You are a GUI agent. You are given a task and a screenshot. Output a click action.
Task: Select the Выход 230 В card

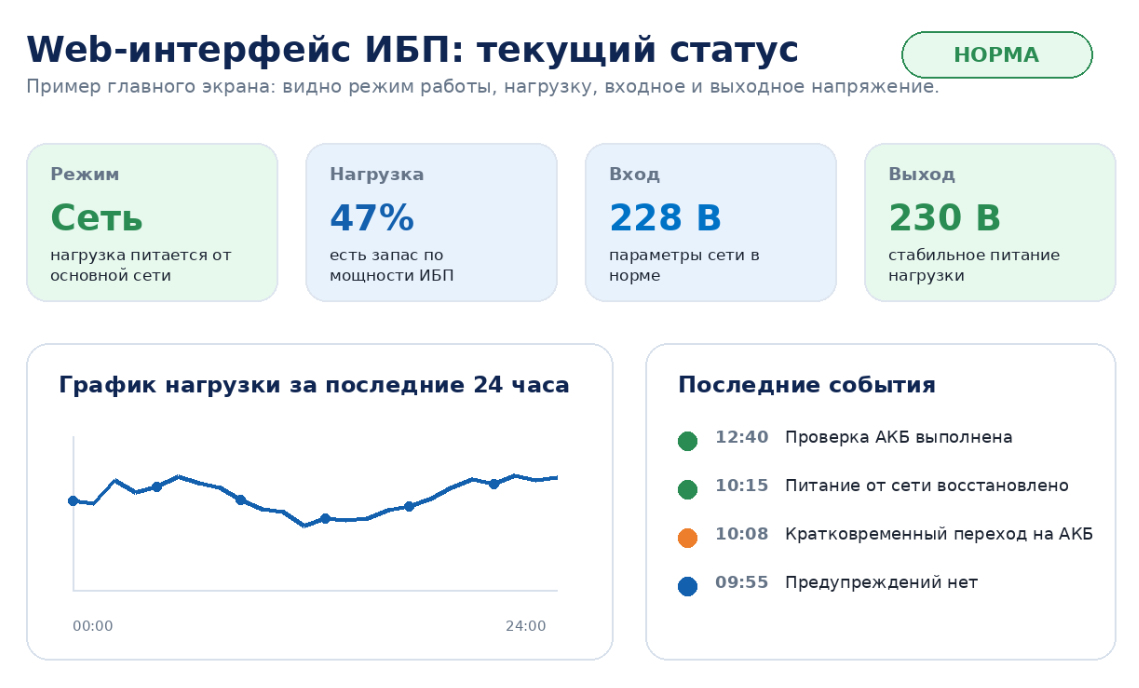(x=990, y=222)
